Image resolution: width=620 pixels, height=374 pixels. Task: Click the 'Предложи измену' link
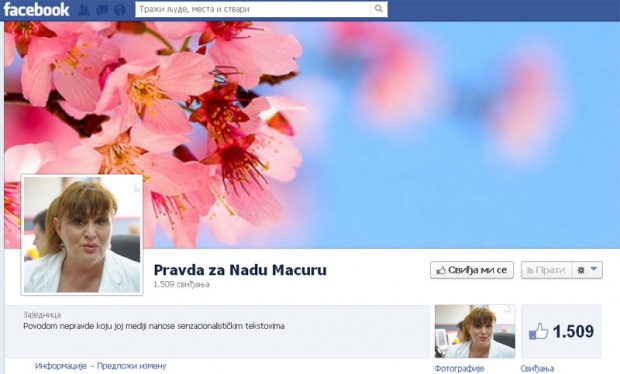coord(131,366)
